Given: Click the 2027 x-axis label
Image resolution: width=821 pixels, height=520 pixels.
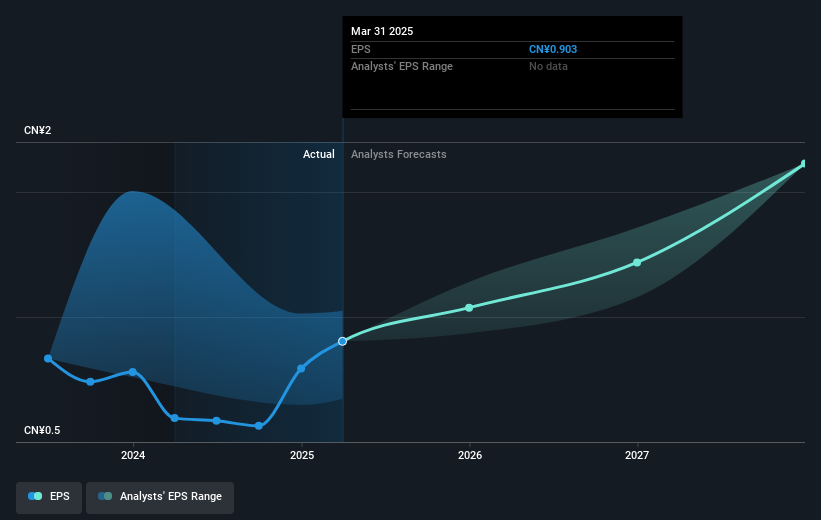Looking at the screenshot, I should point(637,455).
